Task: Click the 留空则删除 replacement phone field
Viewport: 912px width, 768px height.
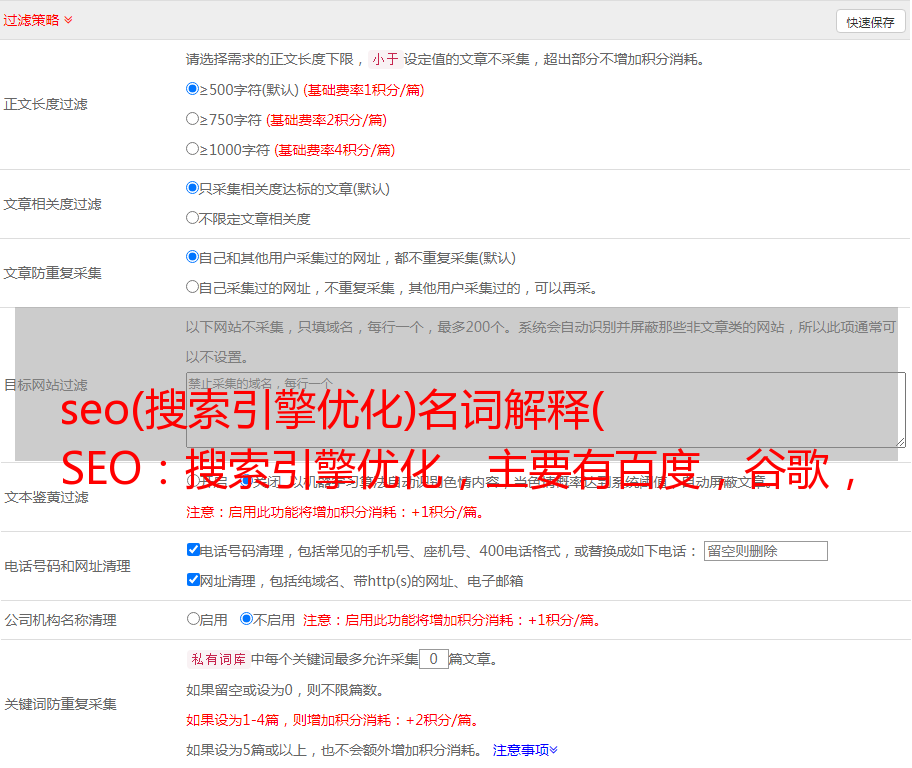Action: click(x=765, y=551)
